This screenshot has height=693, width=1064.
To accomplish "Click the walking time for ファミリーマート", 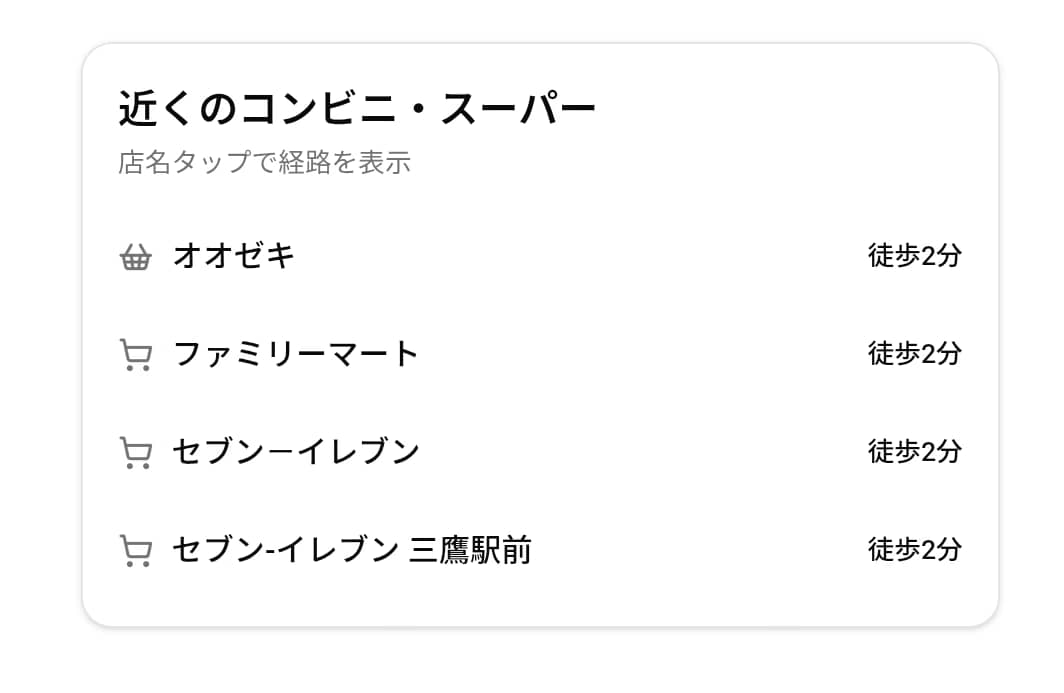I will [914, 353].
